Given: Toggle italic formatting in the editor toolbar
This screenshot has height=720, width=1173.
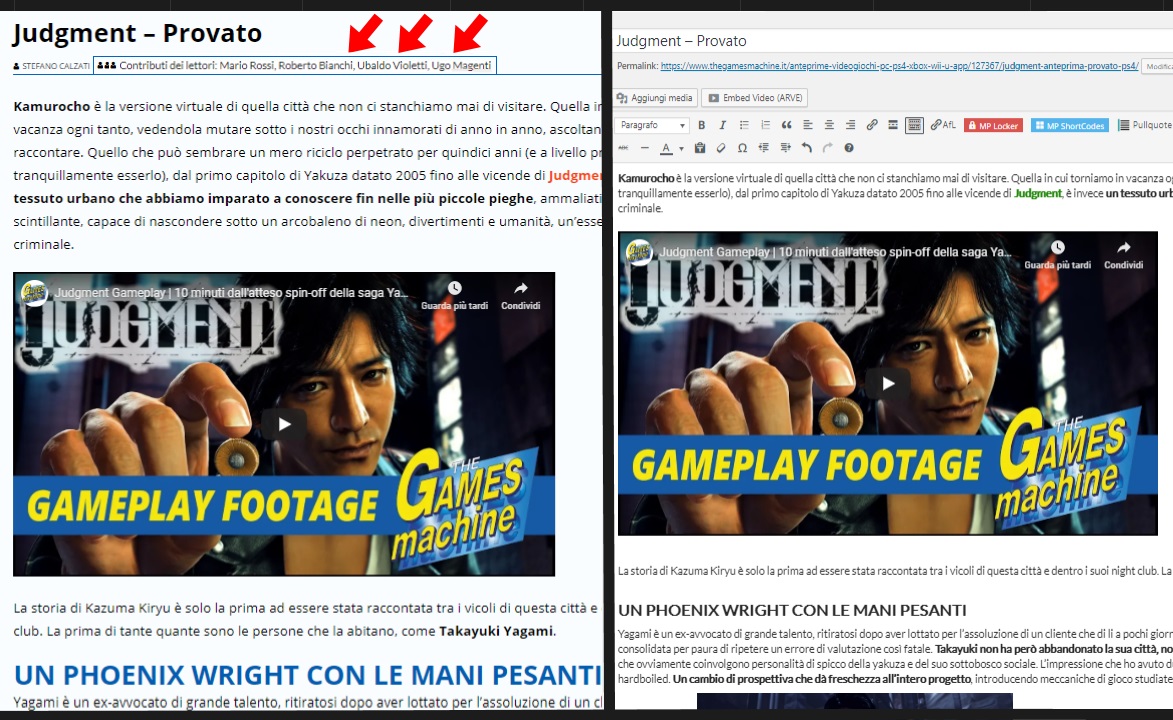Looking at the screenshot, I should [723, 125].
